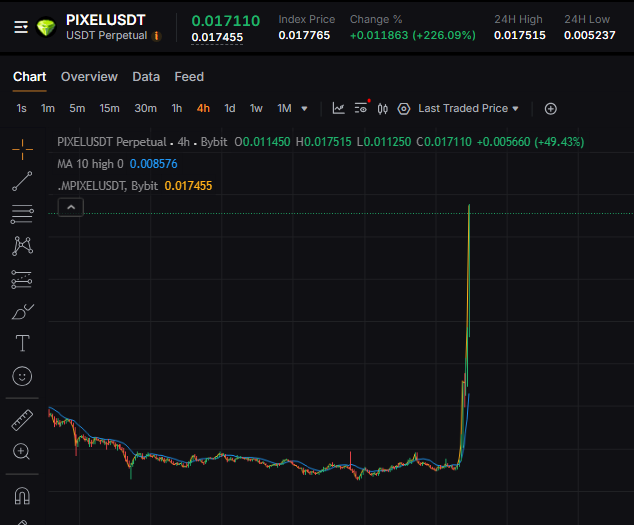Image resolution: width=634 pixels, height=525 pixels.
Task: Select the XABCD pattern tool
Action: 22,246
